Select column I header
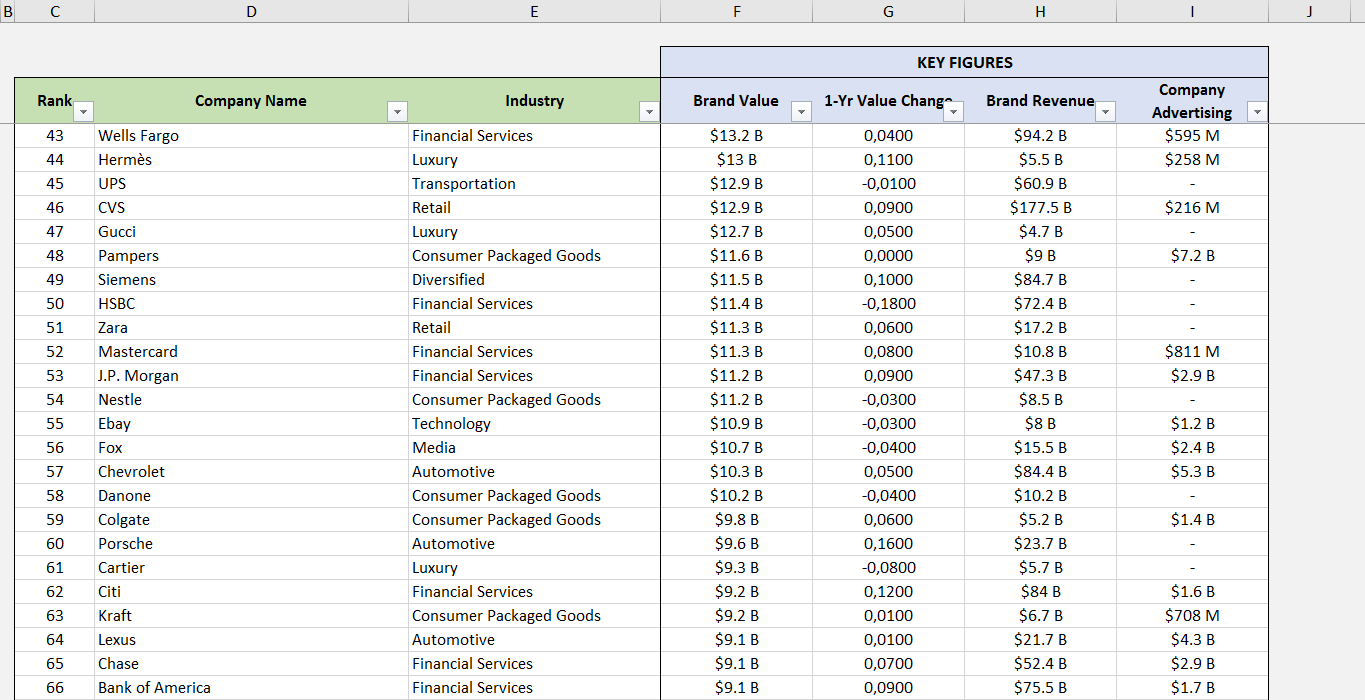This screenshot has width=1365, height=700. coord(1192,11)
